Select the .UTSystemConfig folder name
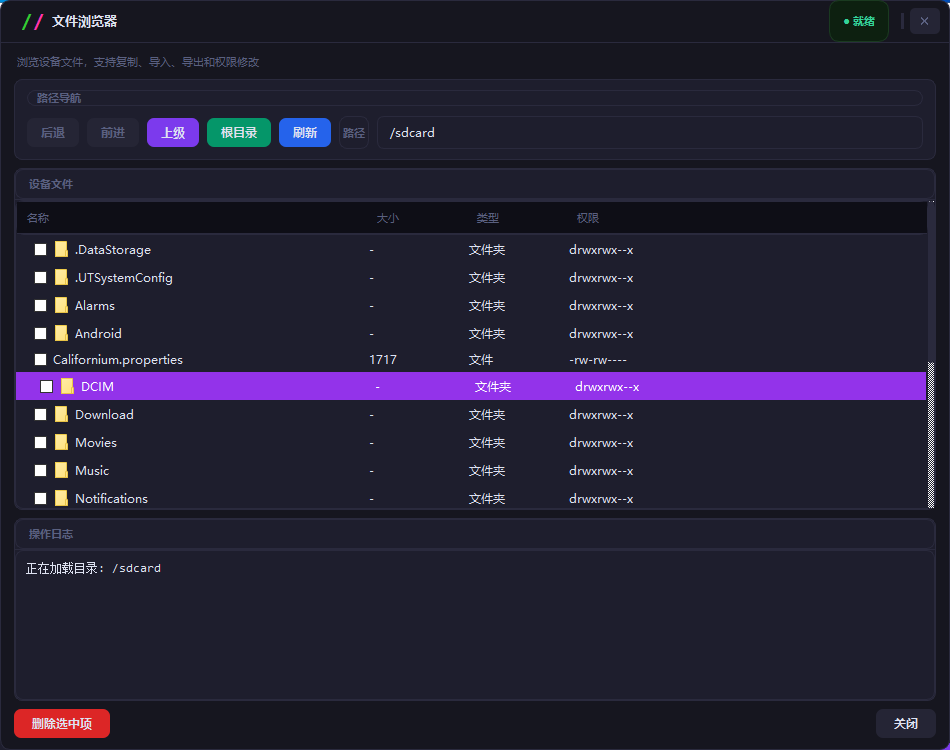This screenshot has height=750, width=950. 124,277
